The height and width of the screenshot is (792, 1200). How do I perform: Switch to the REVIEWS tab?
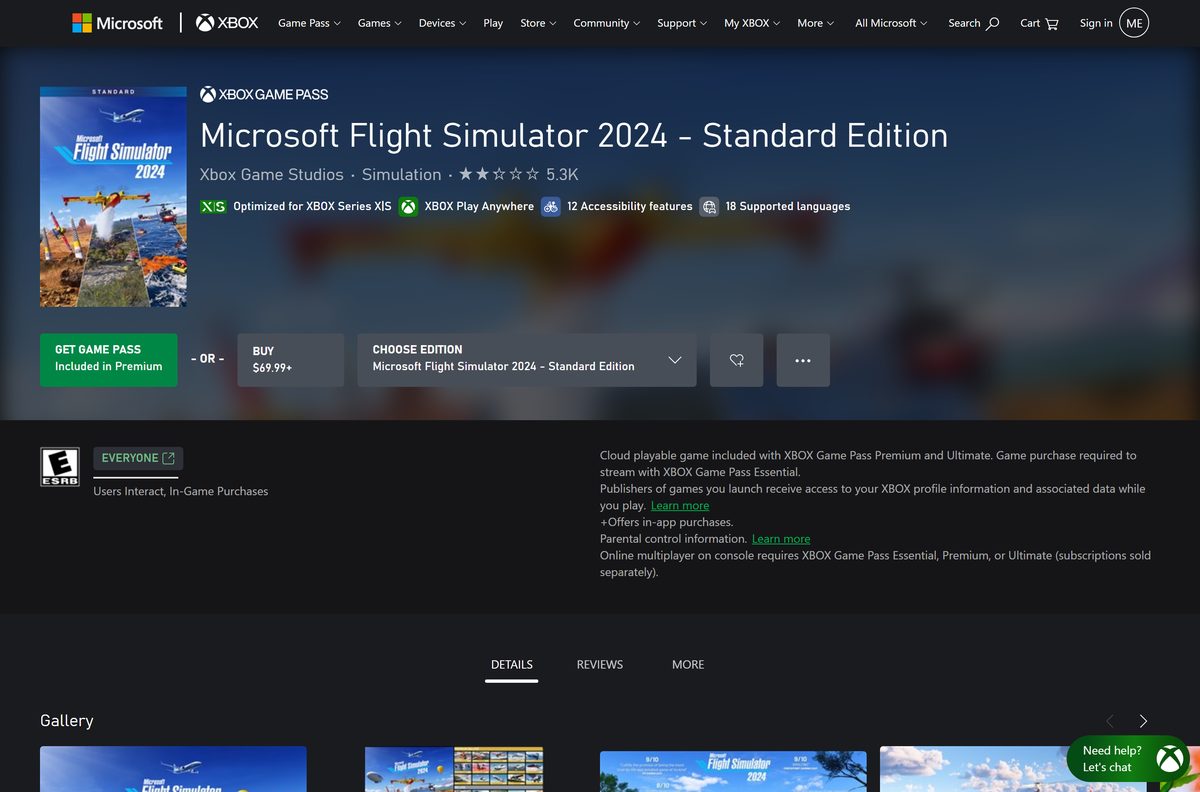click(x=600, y=664)
